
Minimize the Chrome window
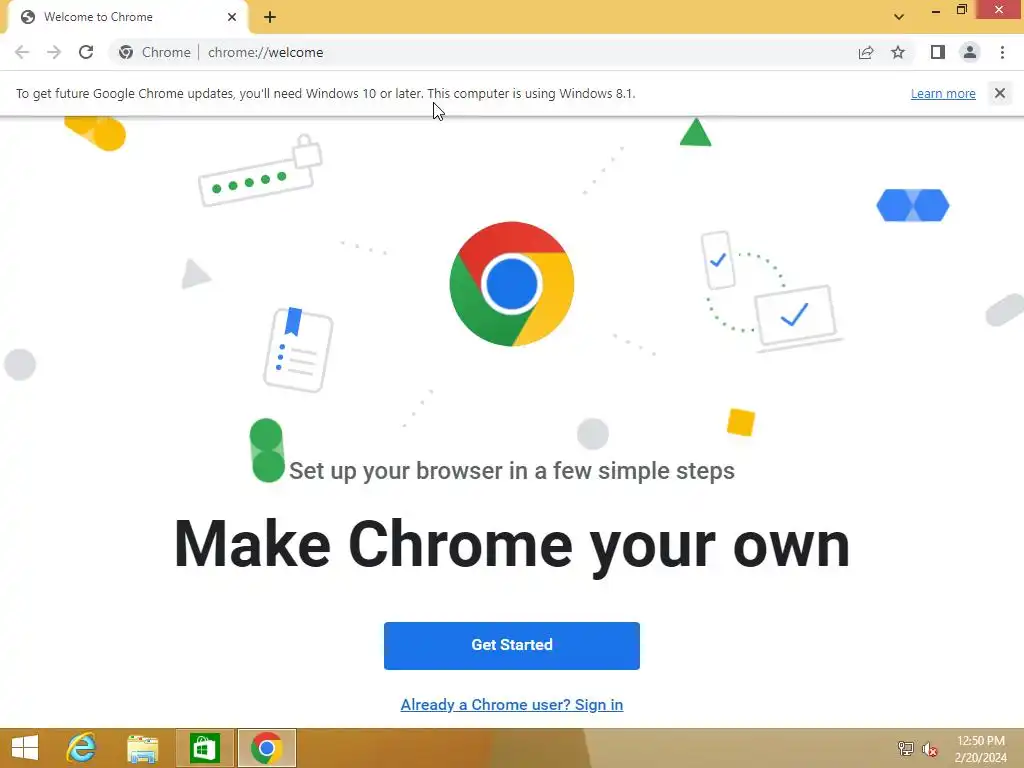pos(936,10)
